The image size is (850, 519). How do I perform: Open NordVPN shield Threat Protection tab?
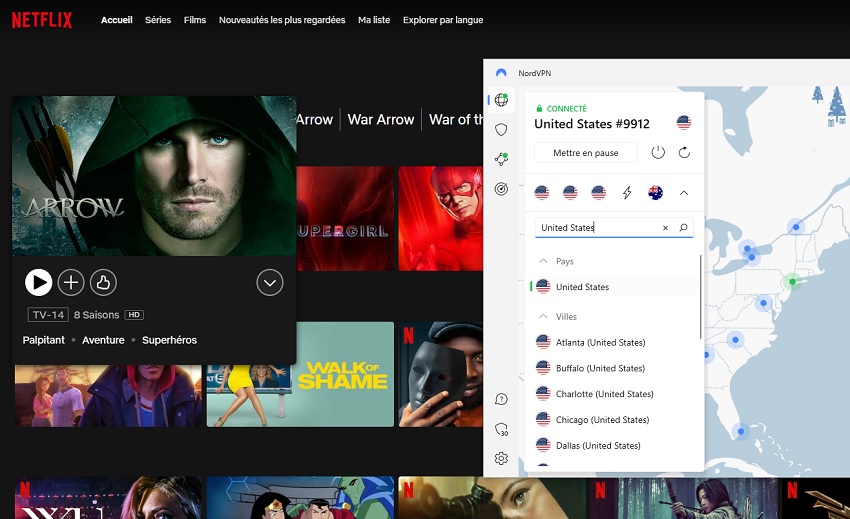[501, 130]
